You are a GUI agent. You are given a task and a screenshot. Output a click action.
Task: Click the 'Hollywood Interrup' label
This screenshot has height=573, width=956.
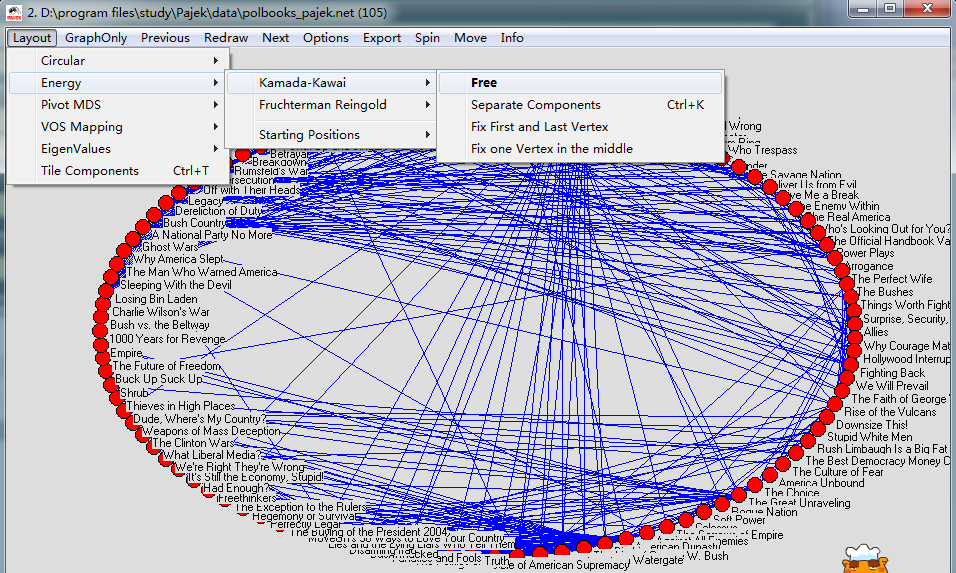(906, 359)
